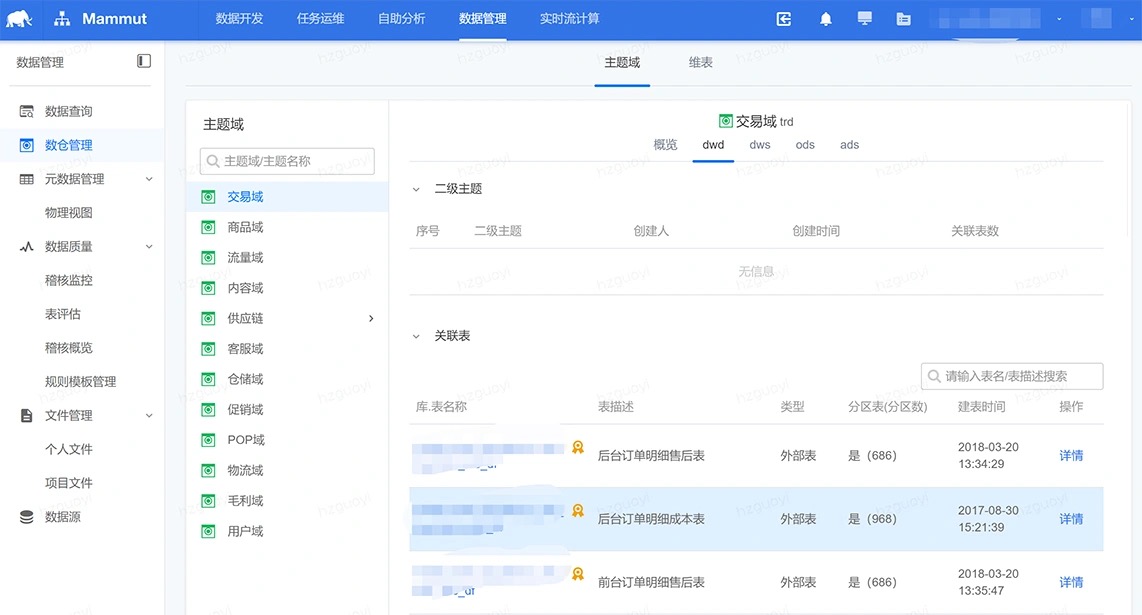The image size is (1142, 615).
Task: Collapse the 数据管理 sidebar panel icon
Action: click(x=144, y=61)
